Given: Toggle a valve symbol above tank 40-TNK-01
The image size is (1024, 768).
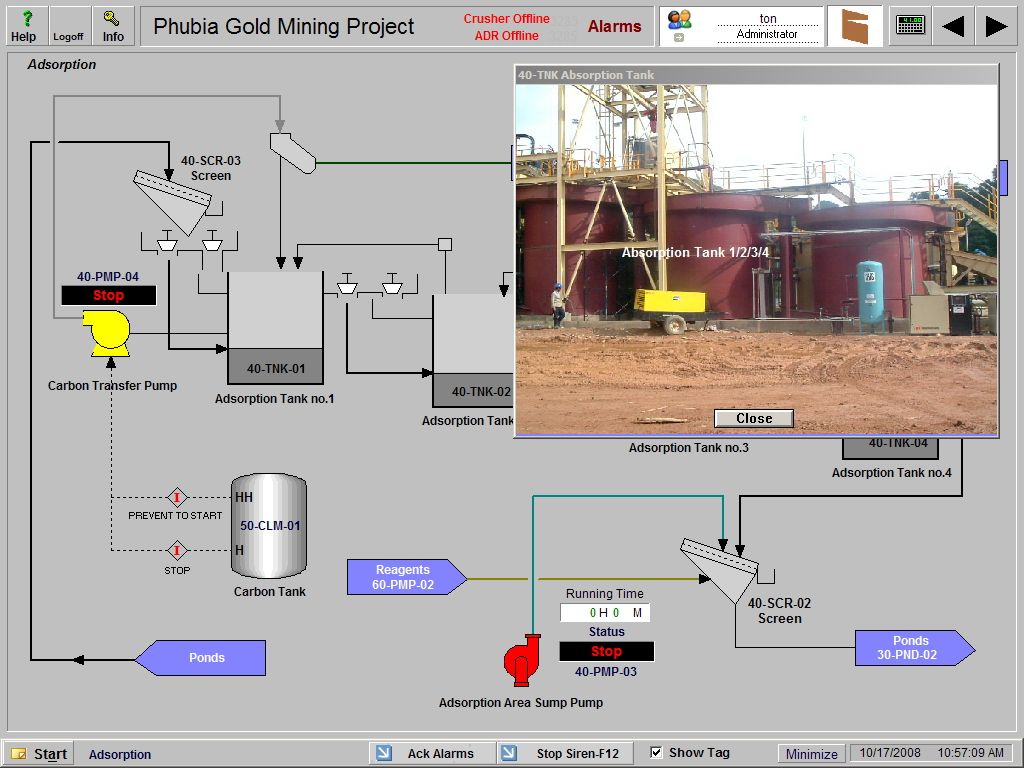Looking at the screenshot, I should click(x=213, y=243).
